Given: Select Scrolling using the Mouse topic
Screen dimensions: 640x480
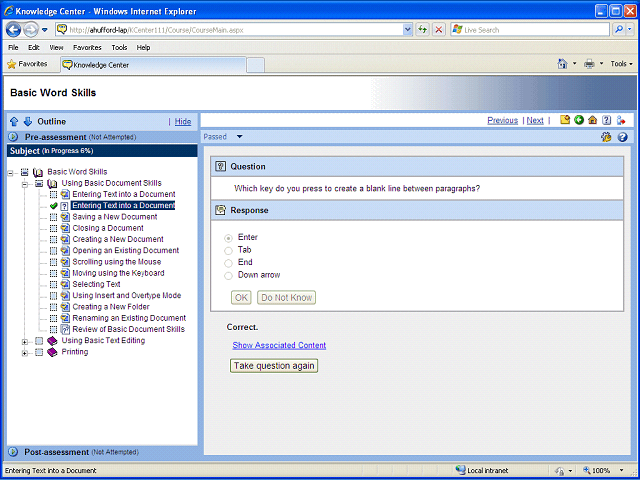Looking at the screenshot, I should coord(117,262).
